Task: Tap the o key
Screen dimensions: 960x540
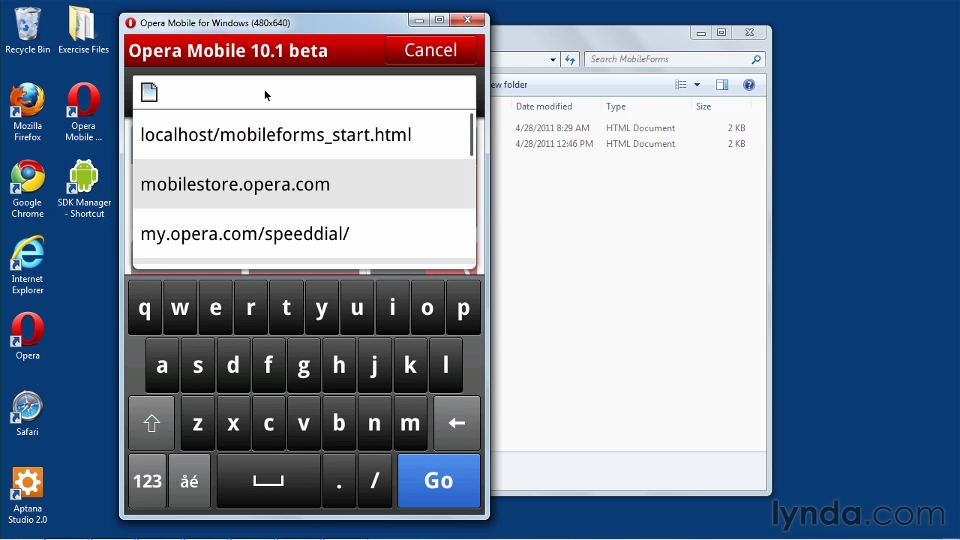Action: pyautogui.click(x=427, y=308)
